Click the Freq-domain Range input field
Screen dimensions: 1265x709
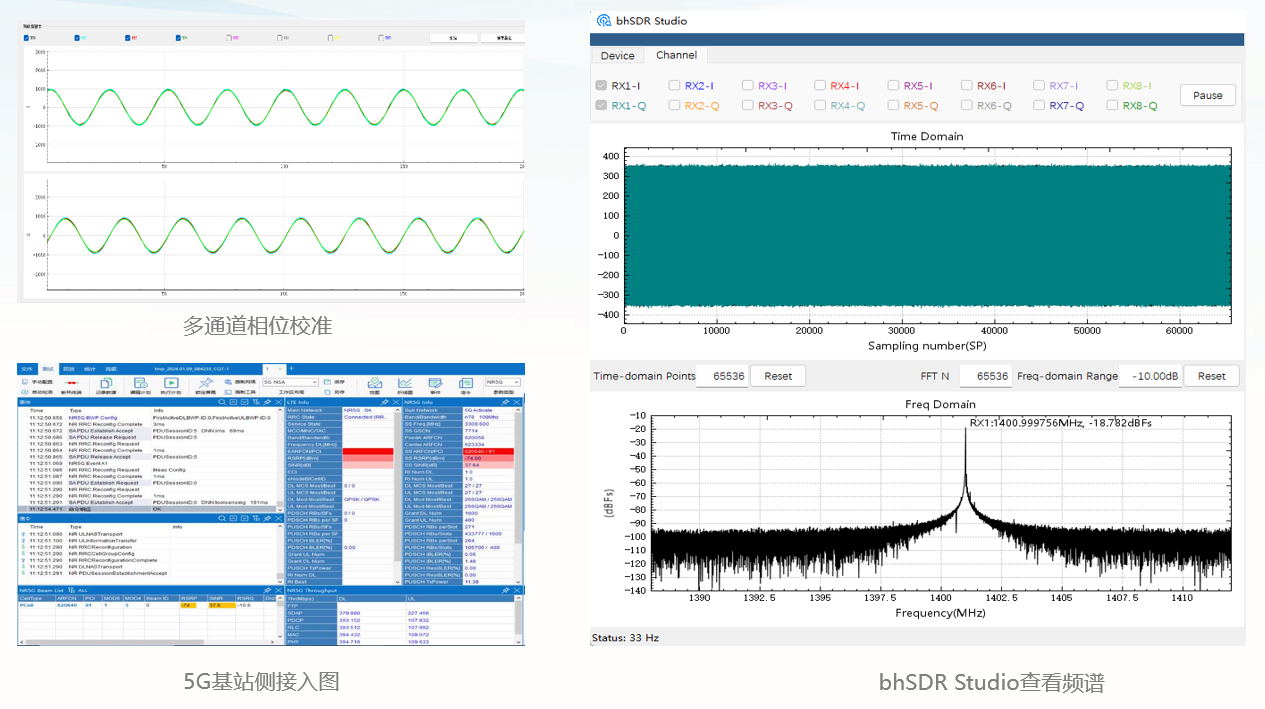tap(1151, 376)
